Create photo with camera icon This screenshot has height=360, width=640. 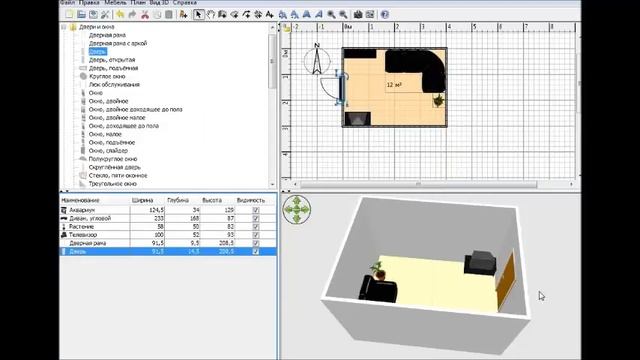(x=358, y=15)
